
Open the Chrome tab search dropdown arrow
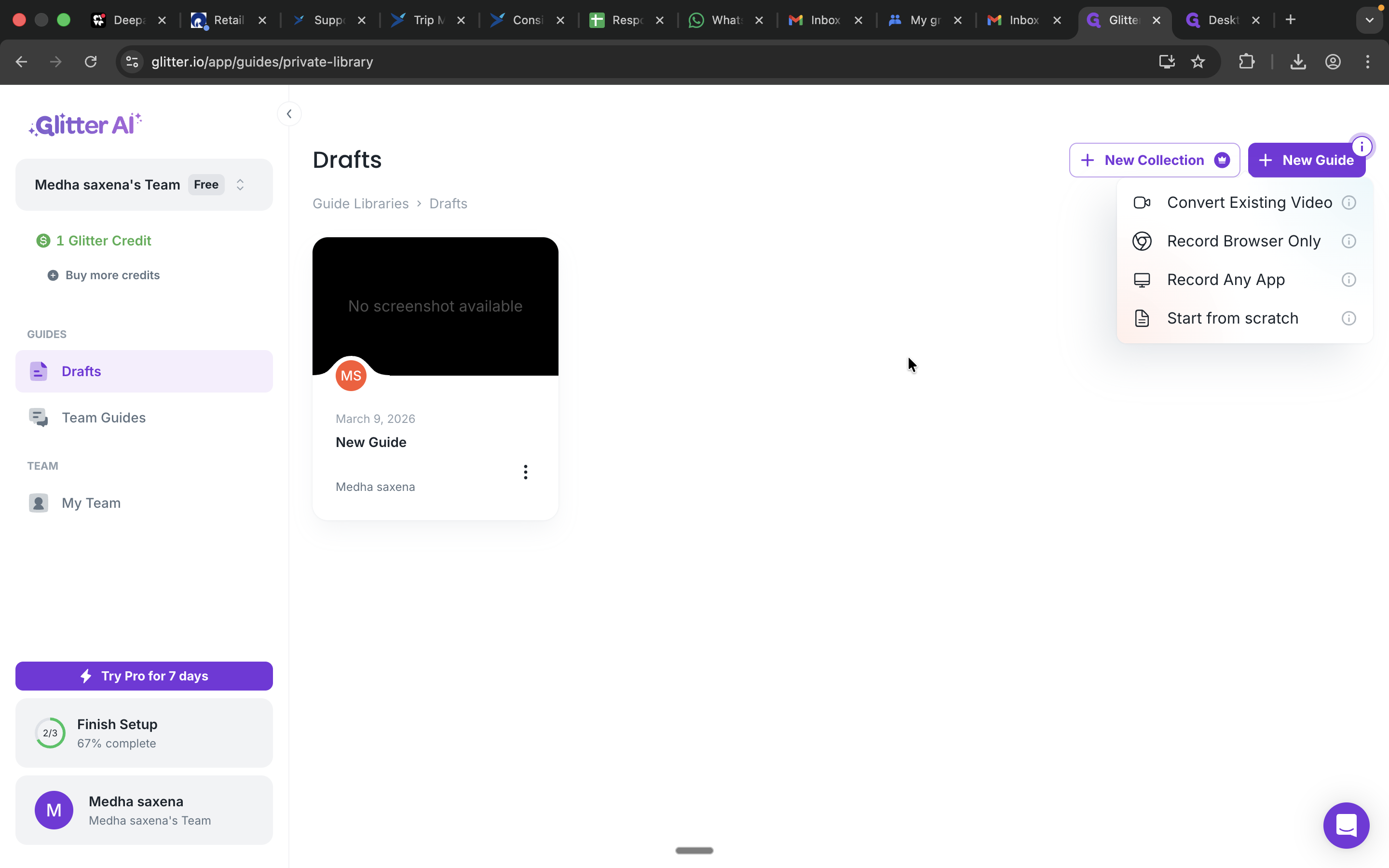tap(1369, 20)
